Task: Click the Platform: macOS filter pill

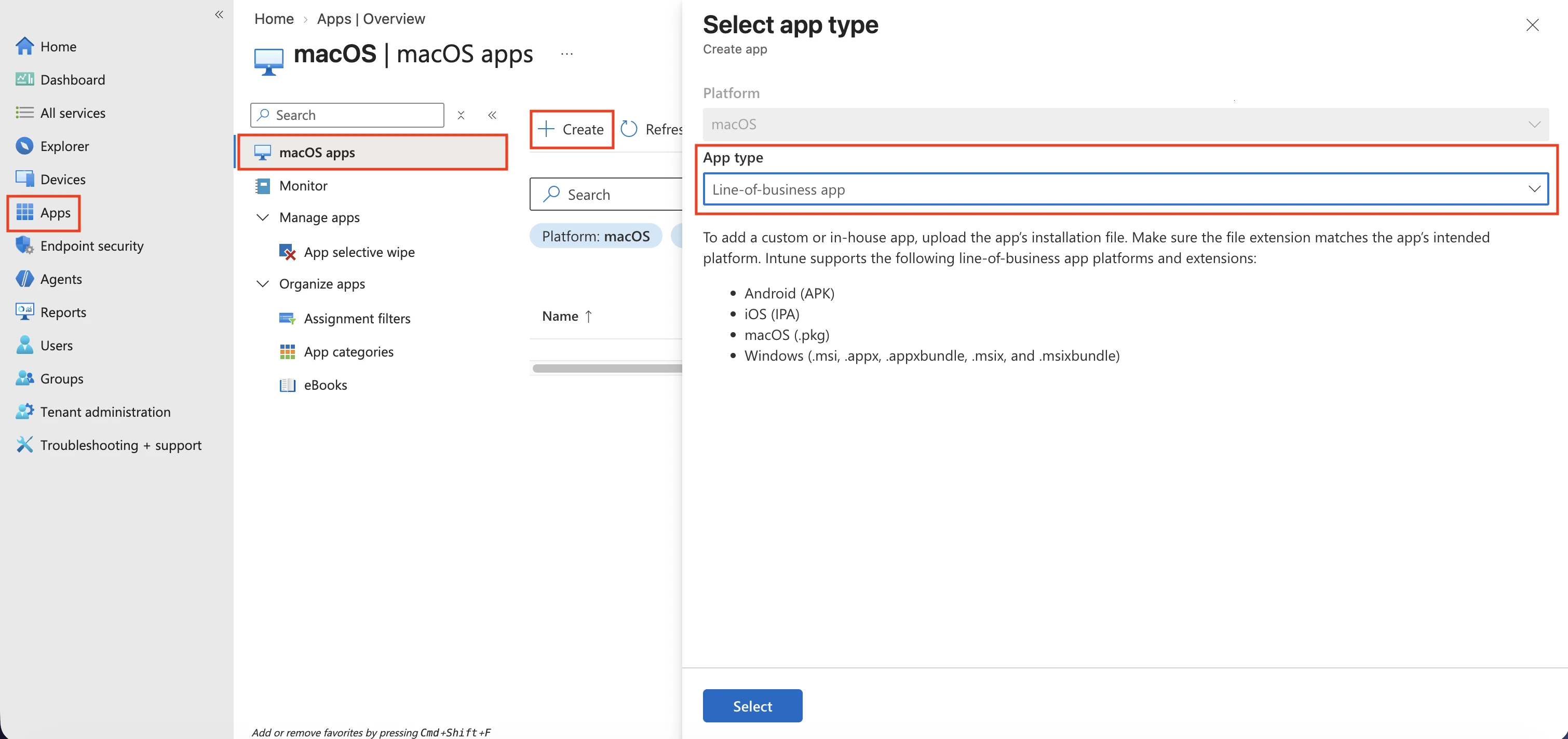Action: click(596, 236)
